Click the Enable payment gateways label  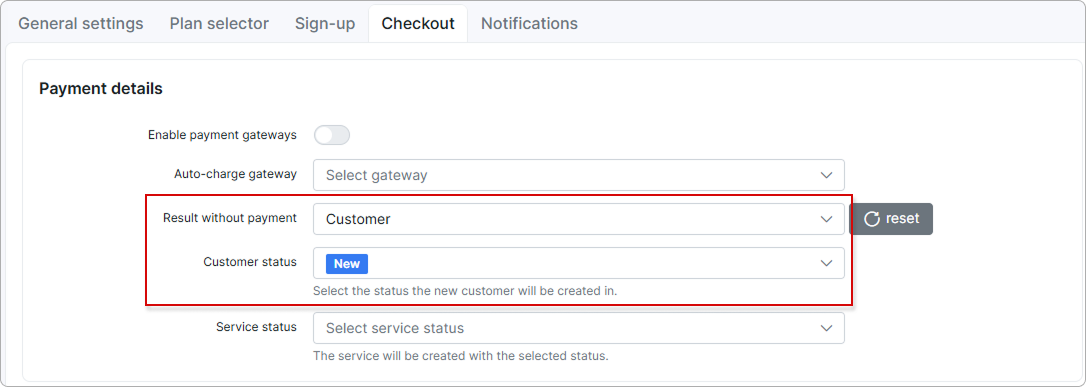[222, 135]
